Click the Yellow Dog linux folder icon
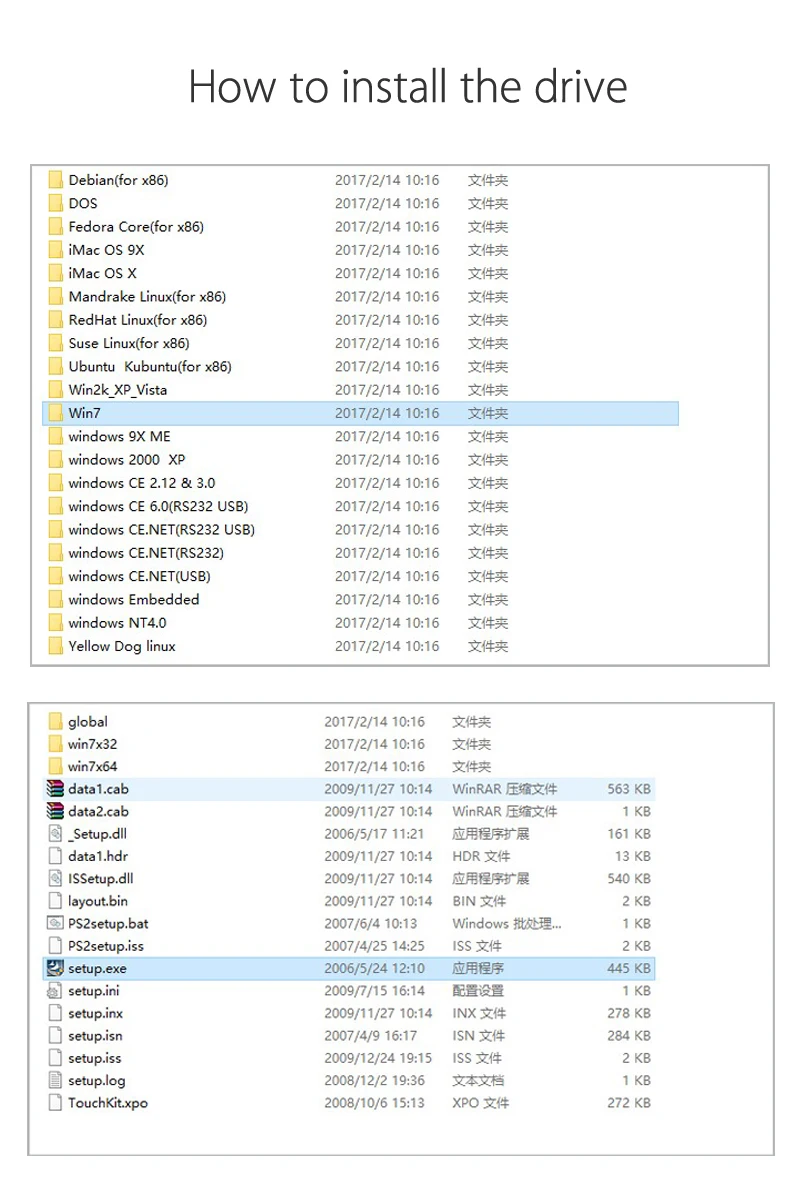 click(x=55, y=646)
